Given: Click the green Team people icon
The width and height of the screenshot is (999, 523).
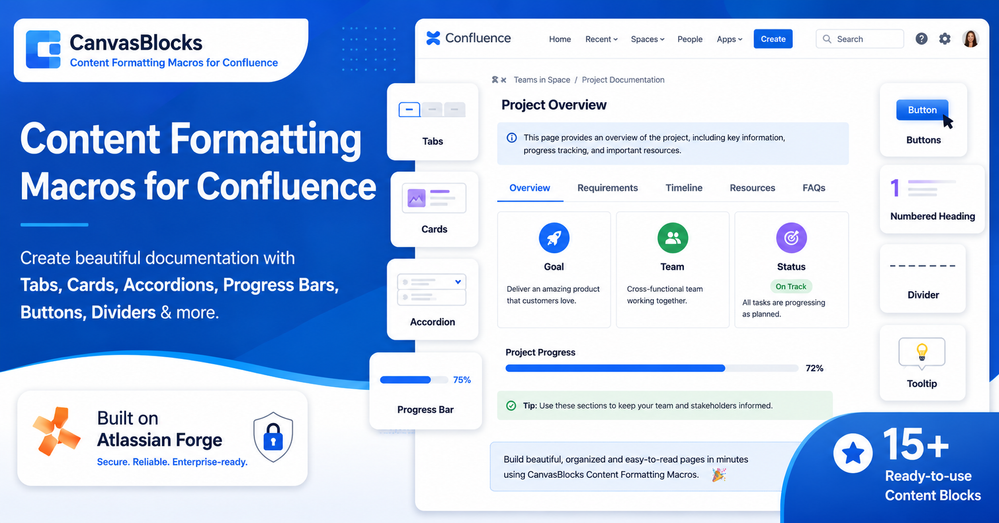Looking at the screenshot, I should click(672, 238).
